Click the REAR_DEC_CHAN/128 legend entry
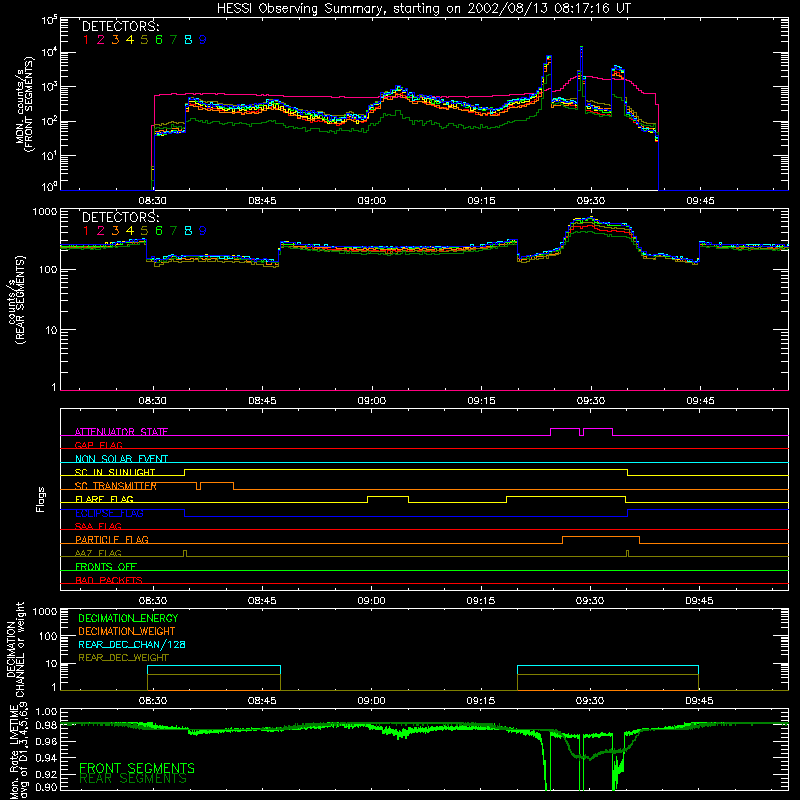The height and width of the screenshot is (800, 800). 132,644
